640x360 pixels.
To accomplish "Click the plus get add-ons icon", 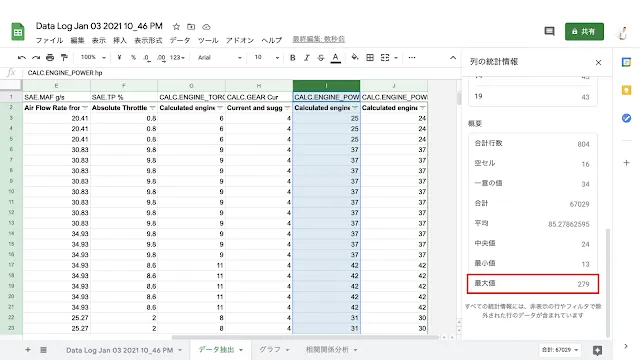I will pos(626,162).
